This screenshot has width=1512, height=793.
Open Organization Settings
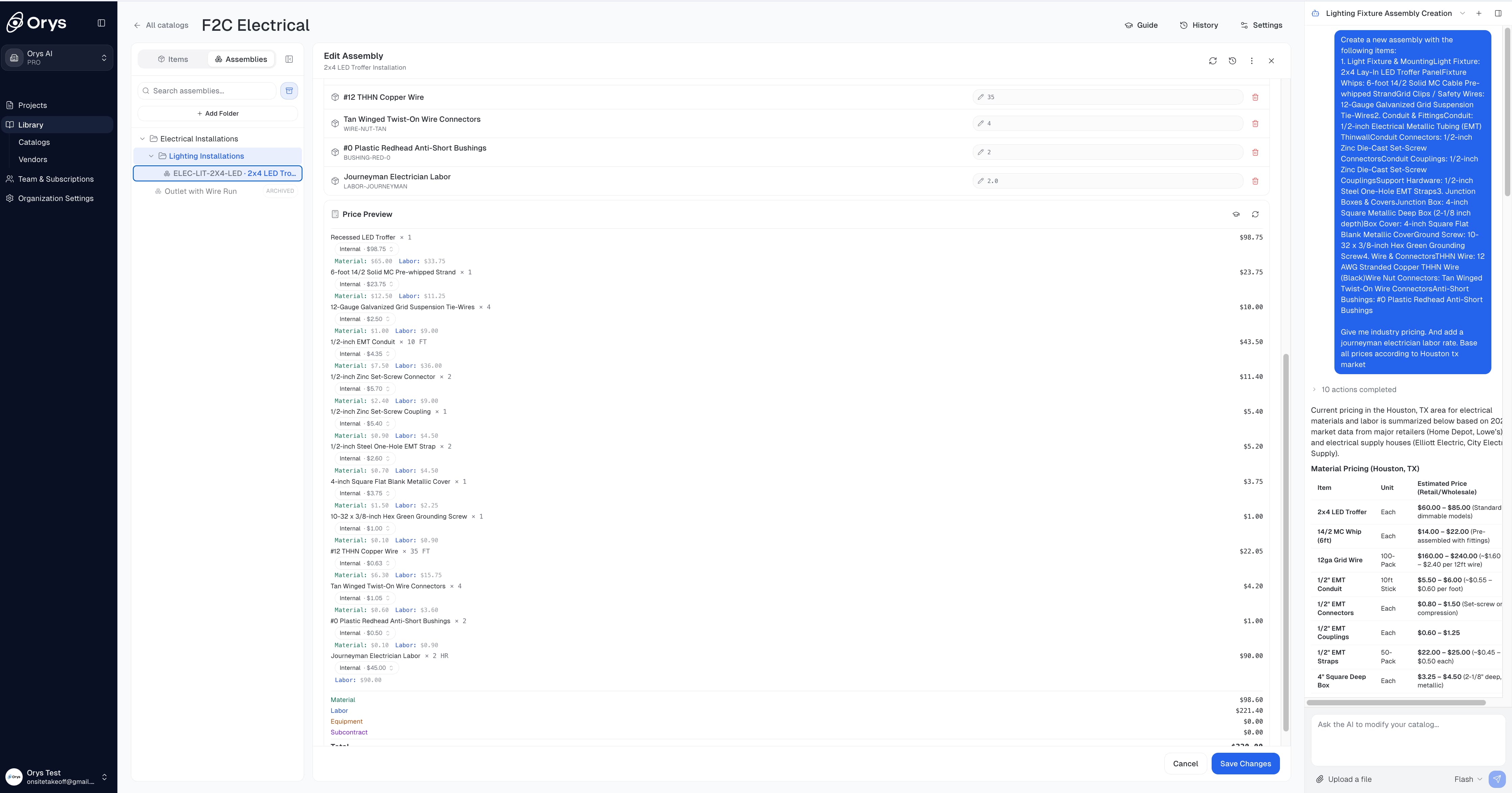[56, 198]
